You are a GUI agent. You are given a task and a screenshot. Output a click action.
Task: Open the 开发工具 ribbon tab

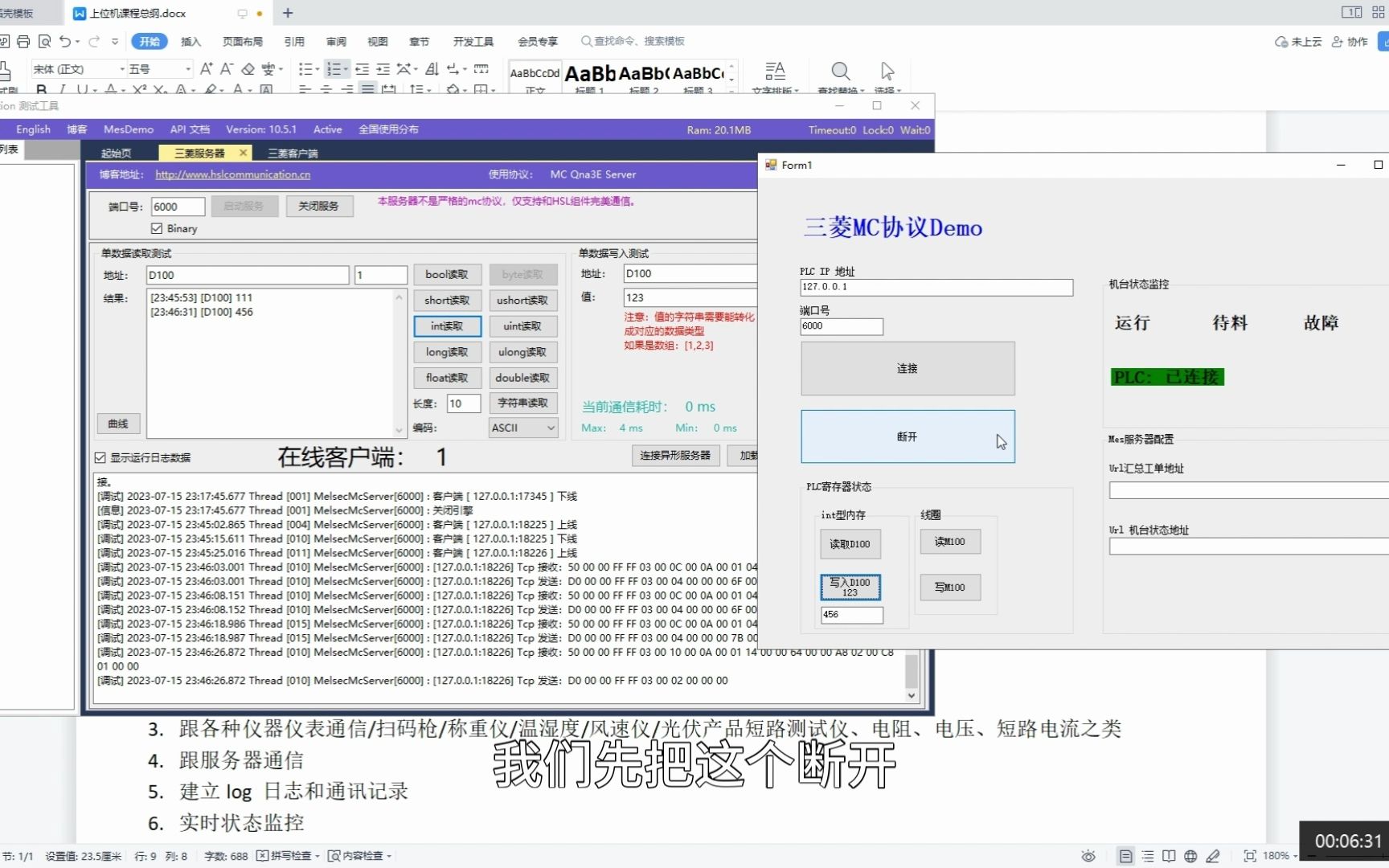pos(473,42)
